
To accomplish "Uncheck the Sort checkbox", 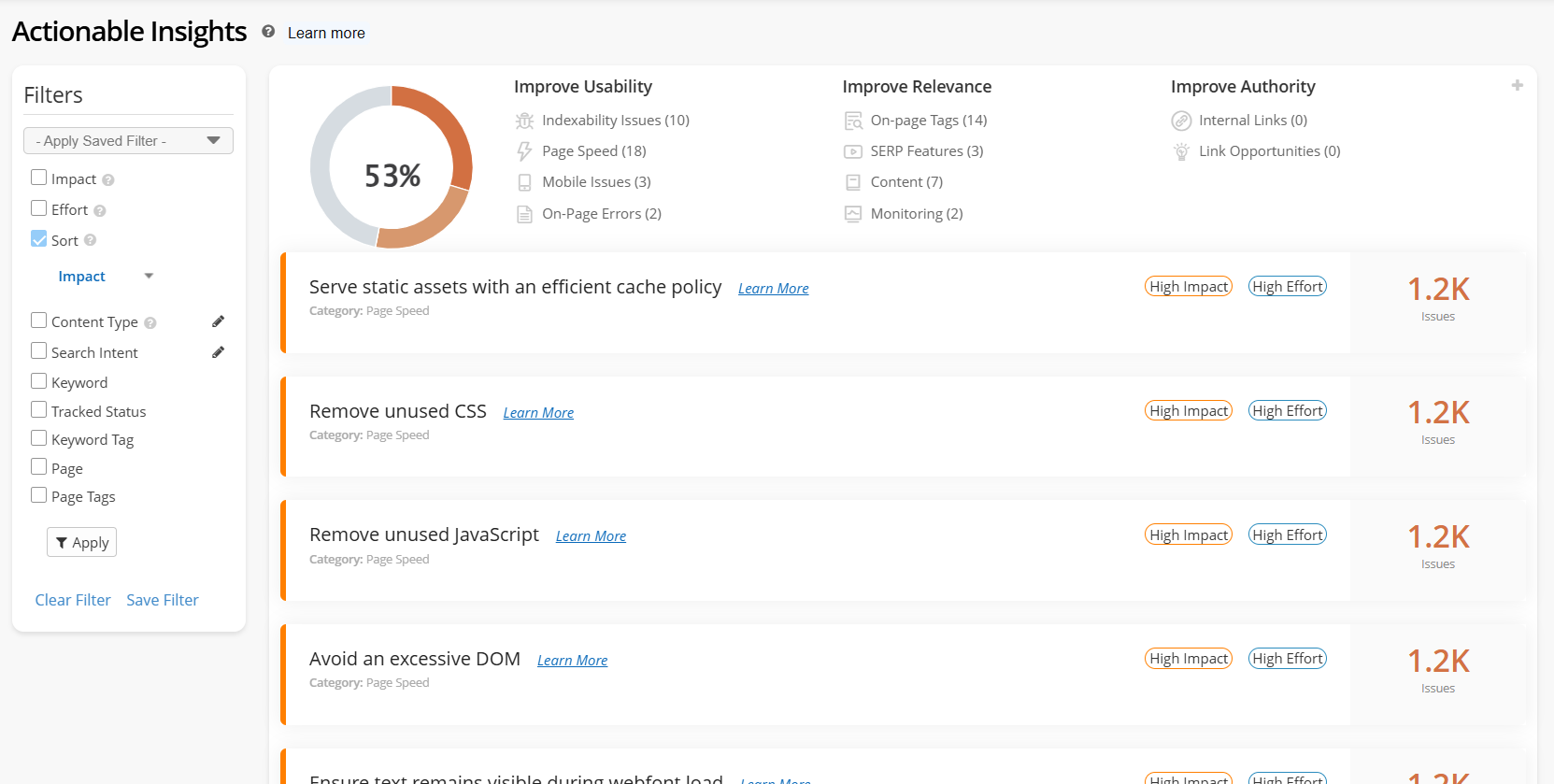I will [x=39, y=239].
